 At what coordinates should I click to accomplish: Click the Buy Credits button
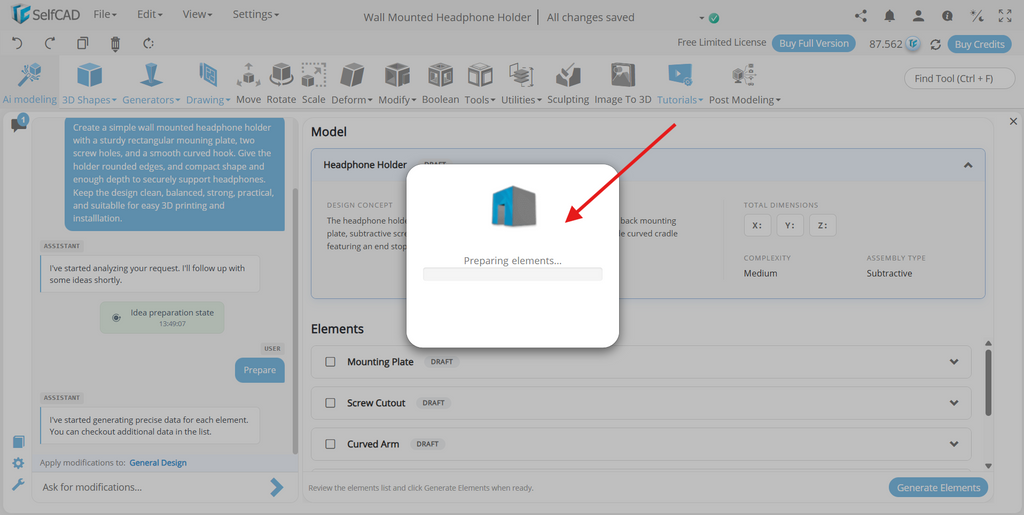(x=980, y=44)
